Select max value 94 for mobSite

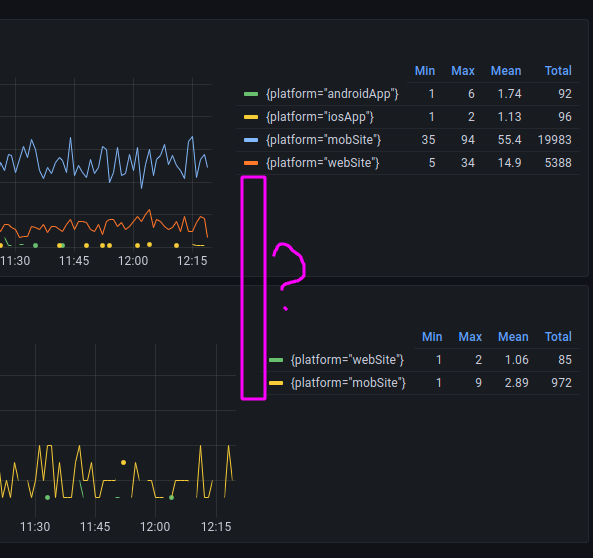pos(468,140)
